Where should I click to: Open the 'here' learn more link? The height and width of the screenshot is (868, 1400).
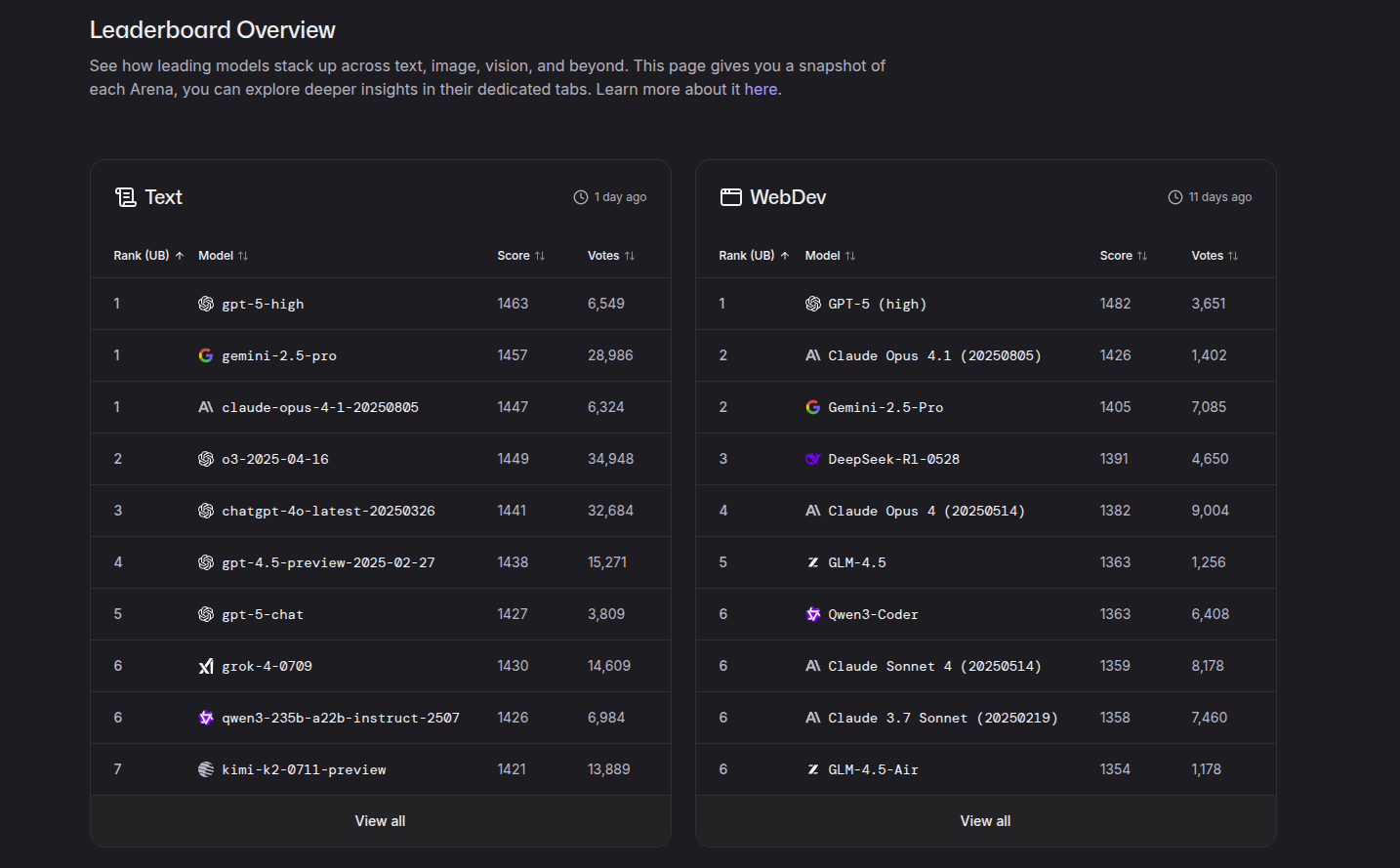click(x=761, y=90)
